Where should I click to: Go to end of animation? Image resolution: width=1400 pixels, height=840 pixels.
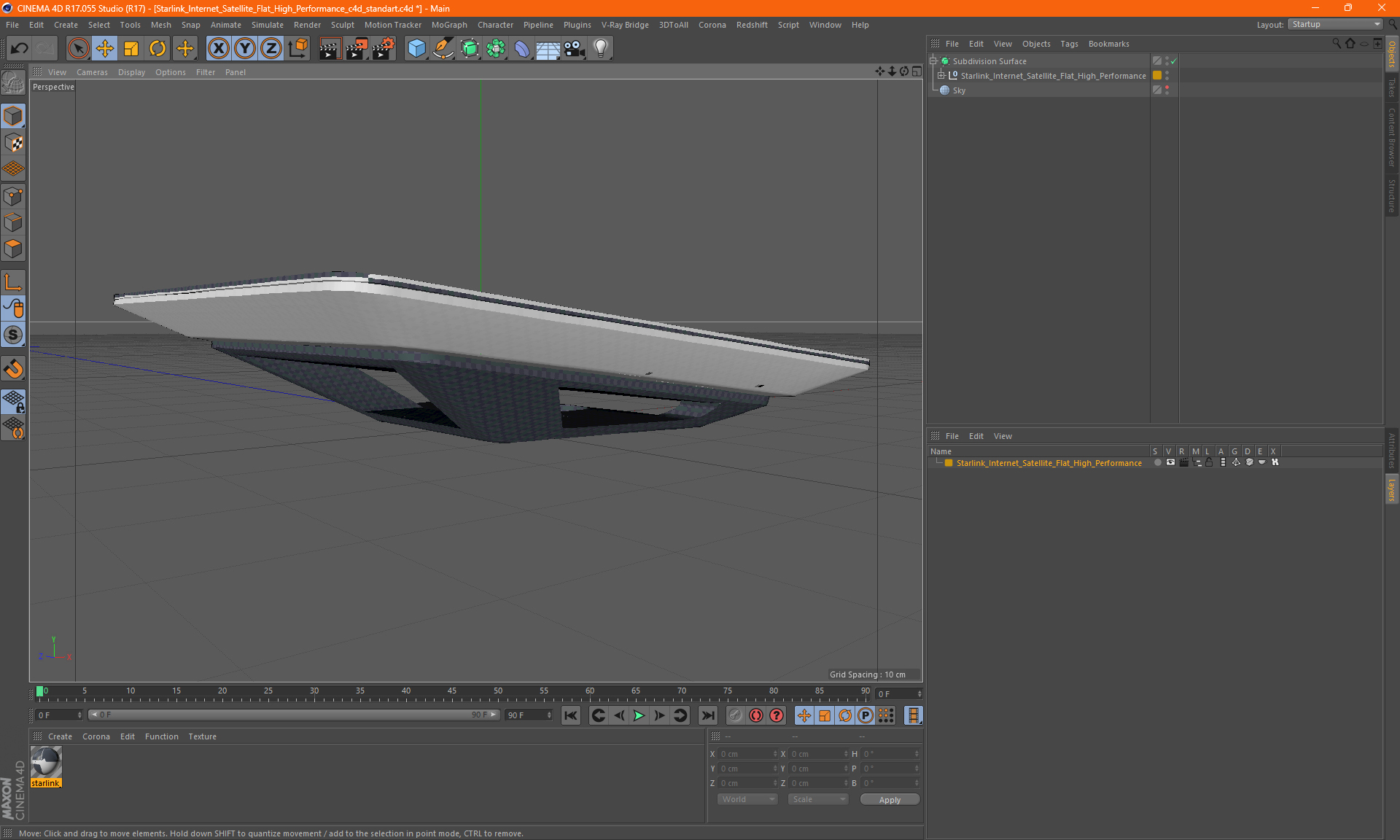707,715
